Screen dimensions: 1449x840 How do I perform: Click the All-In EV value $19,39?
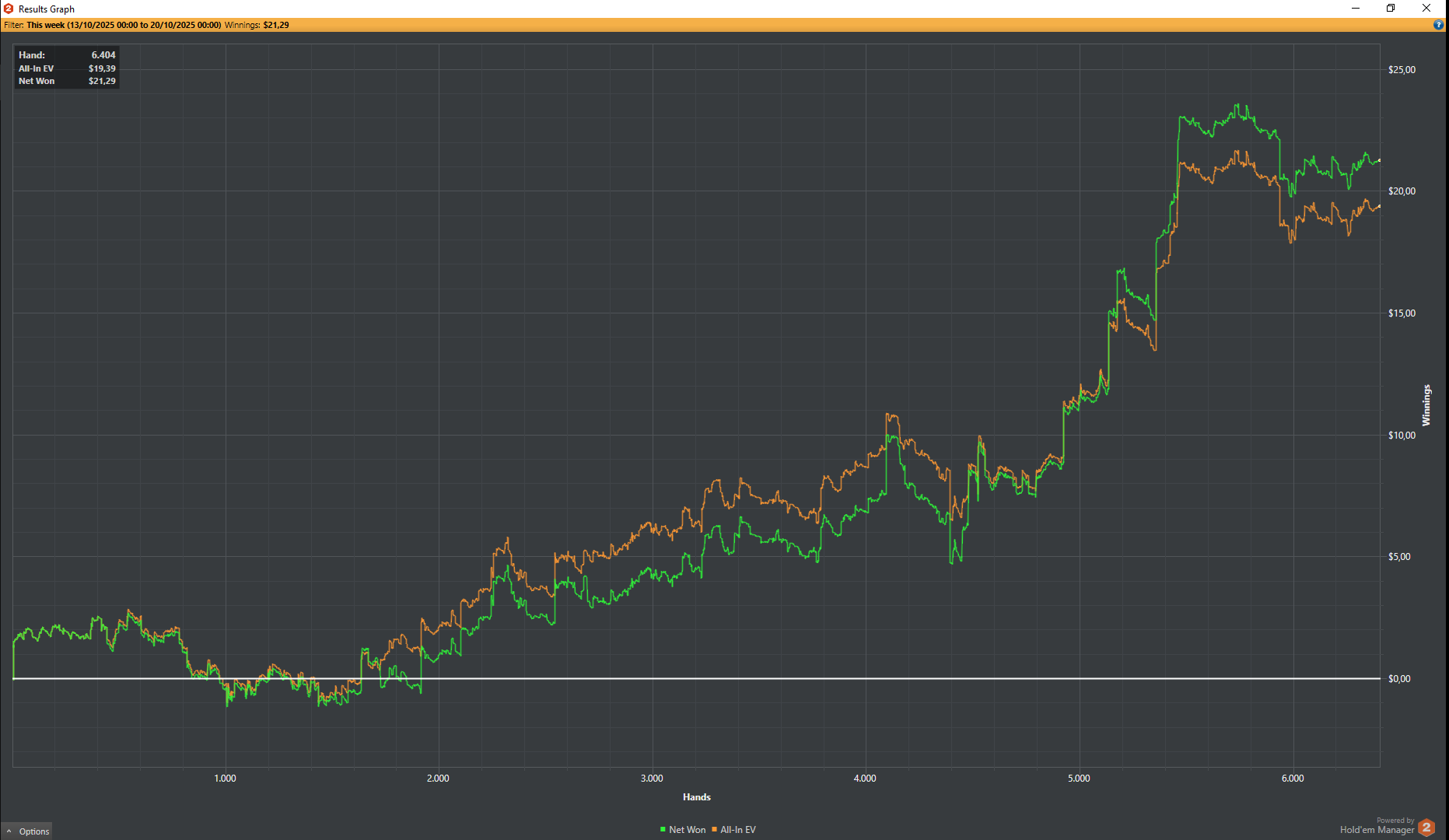coord(102,68)
